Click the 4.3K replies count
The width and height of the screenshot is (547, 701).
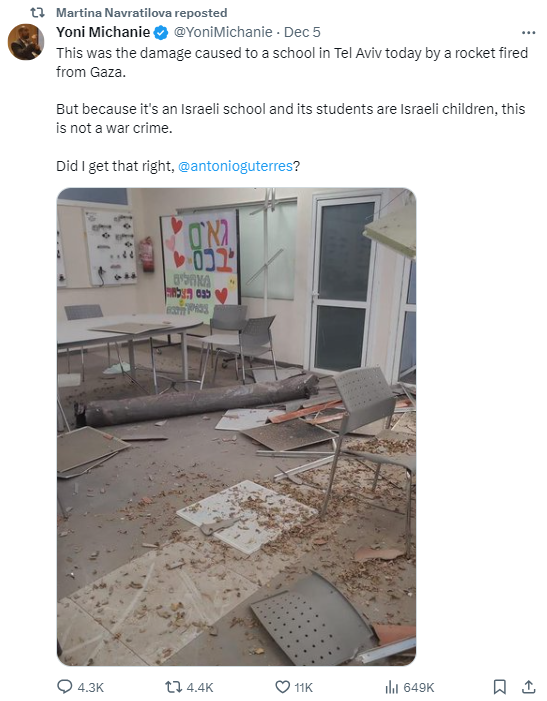point(91,687)
